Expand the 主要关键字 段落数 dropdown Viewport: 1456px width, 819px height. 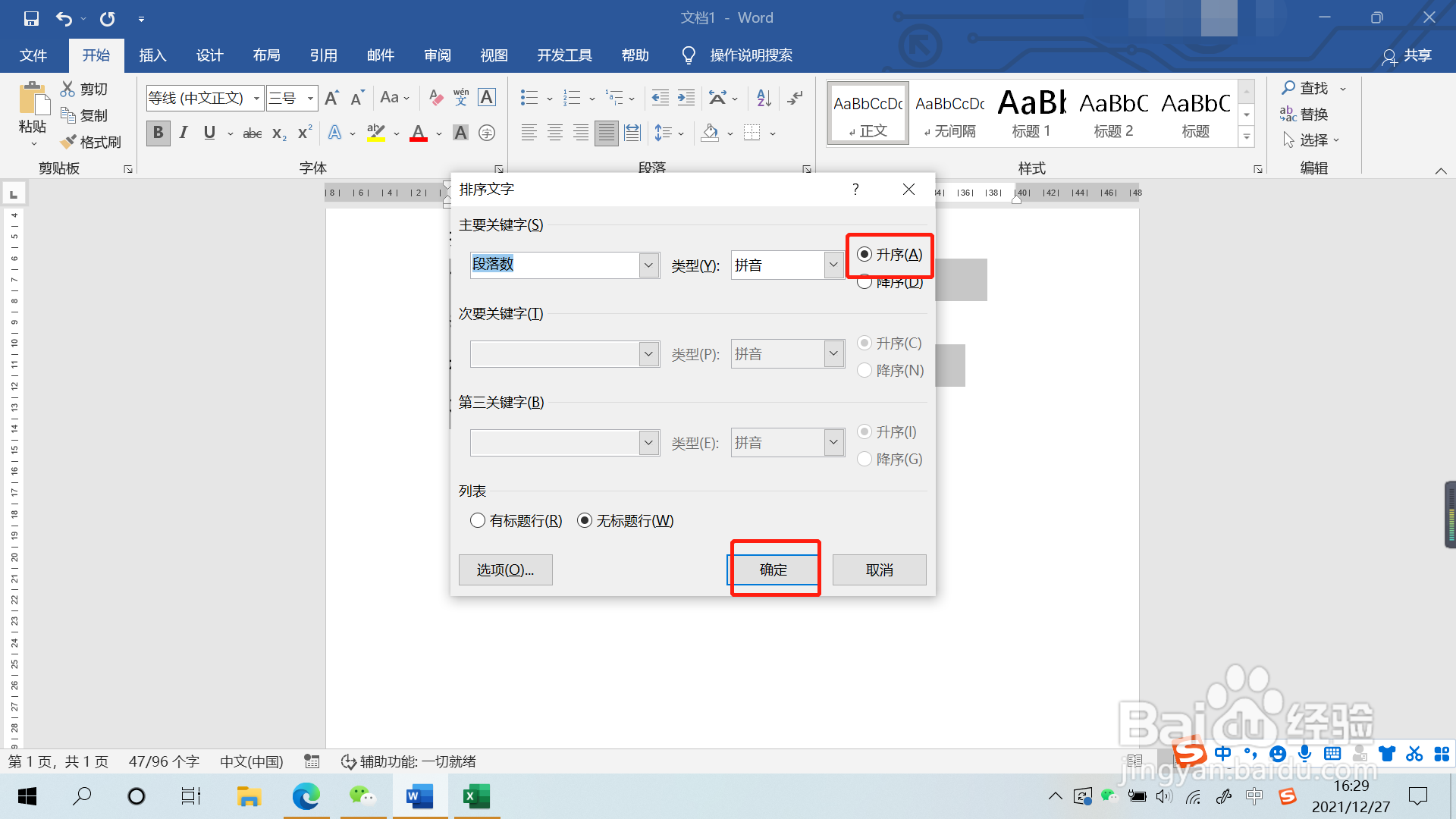648,265
